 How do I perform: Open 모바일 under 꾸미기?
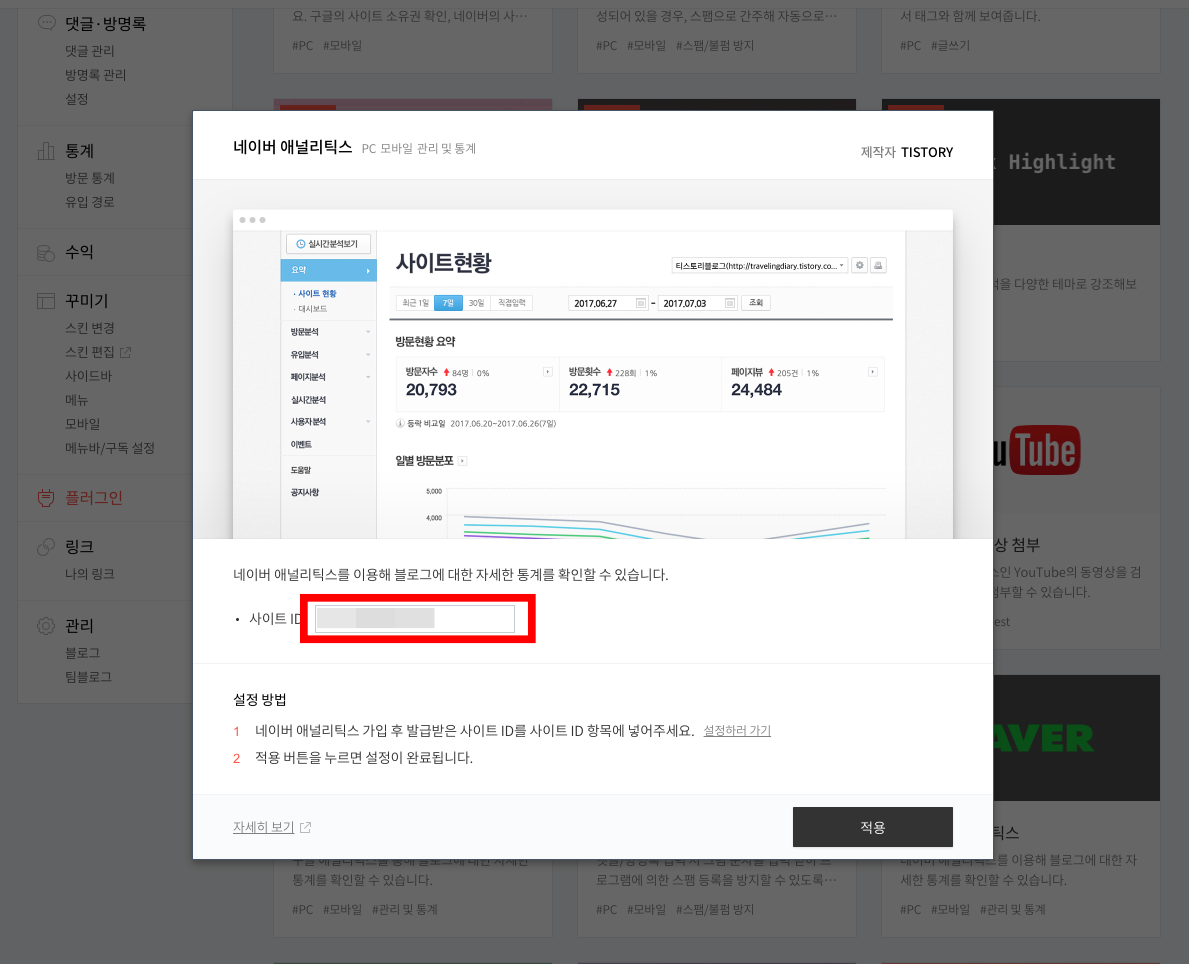coord(83,424)
